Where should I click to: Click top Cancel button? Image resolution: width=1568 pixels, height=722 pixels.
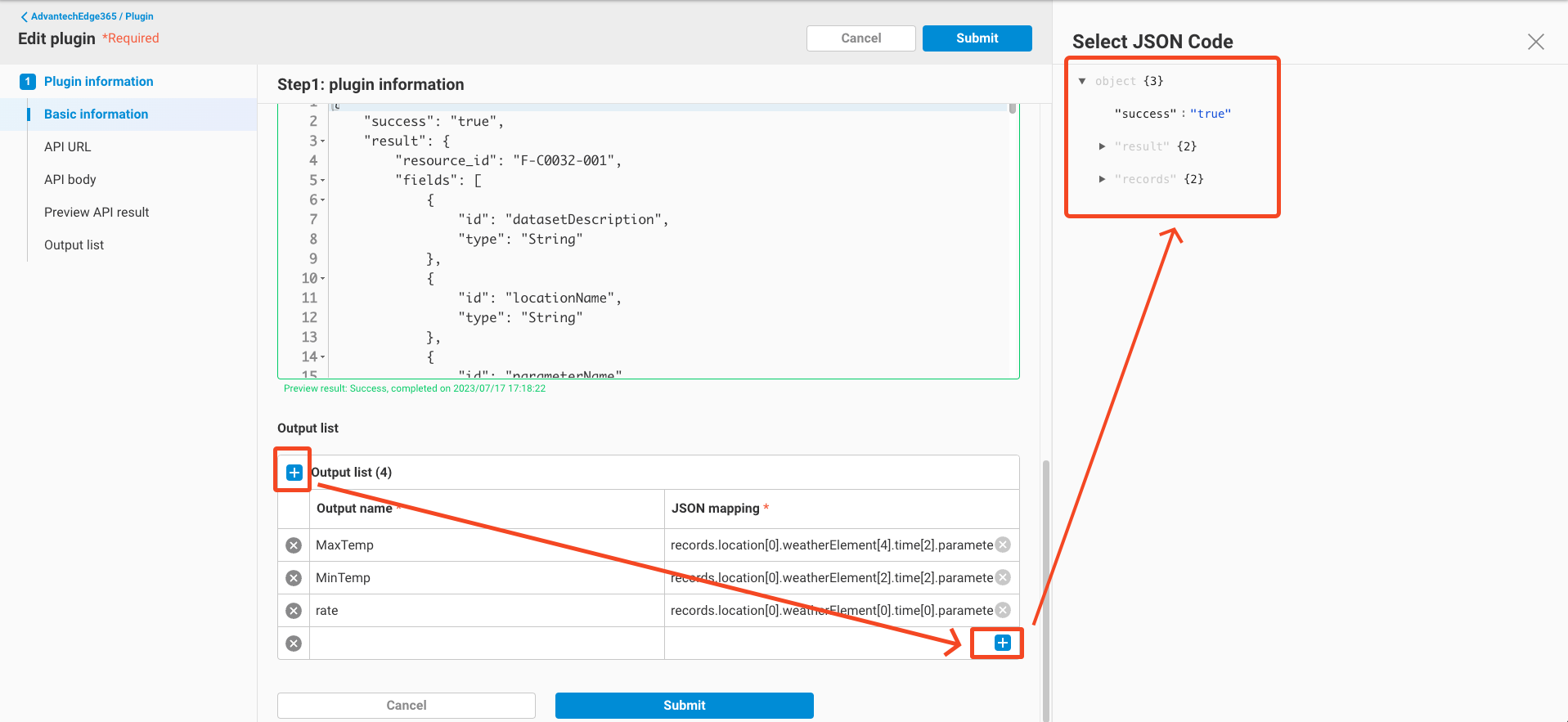[x=860, y=38]
